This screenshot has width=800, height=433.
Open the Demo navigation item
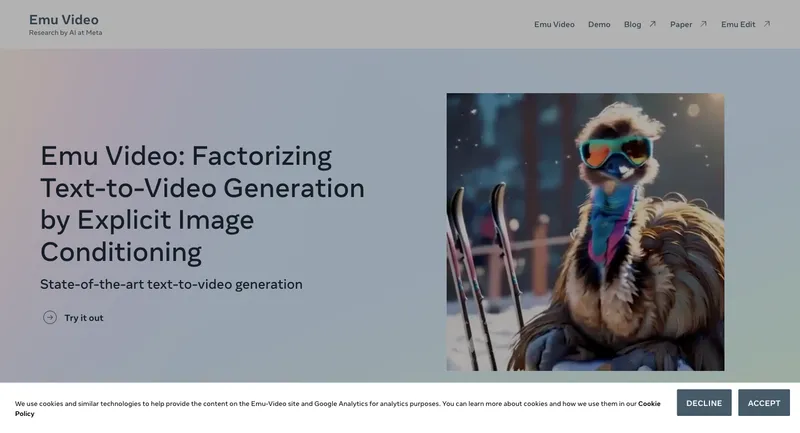coord(599,24)
